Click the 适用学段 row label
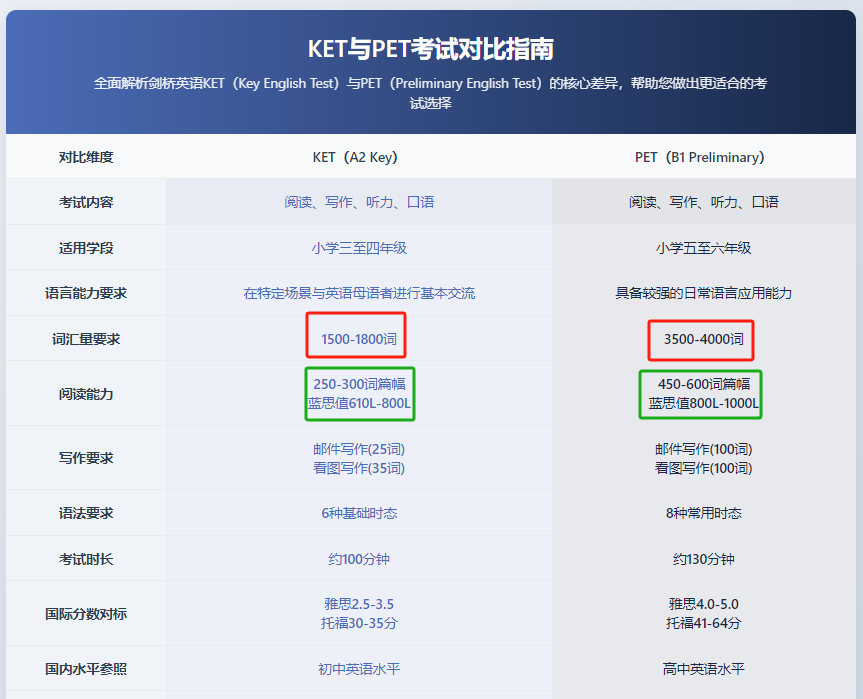Image resolution: width=863 pixels, height=699 pixels. [x=86, y=248]
